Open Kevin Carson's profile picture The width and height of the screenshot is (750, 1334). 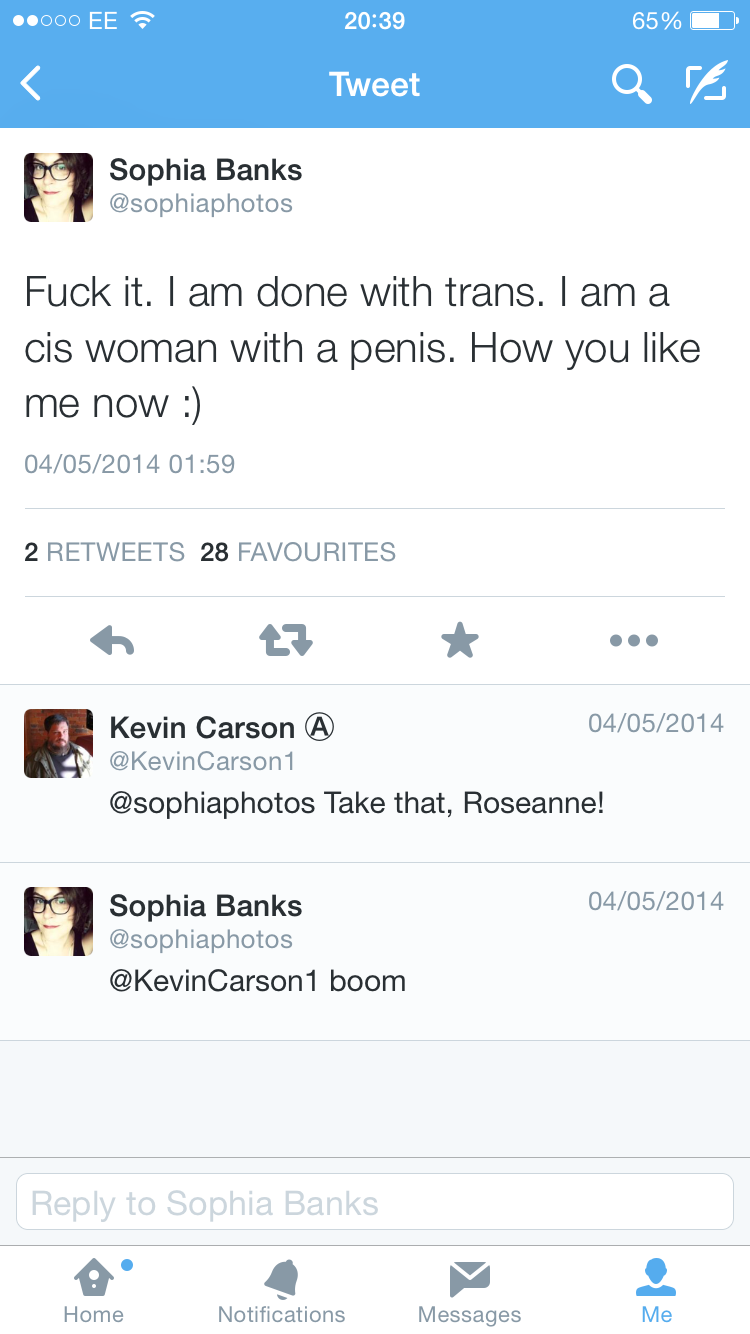58,744
